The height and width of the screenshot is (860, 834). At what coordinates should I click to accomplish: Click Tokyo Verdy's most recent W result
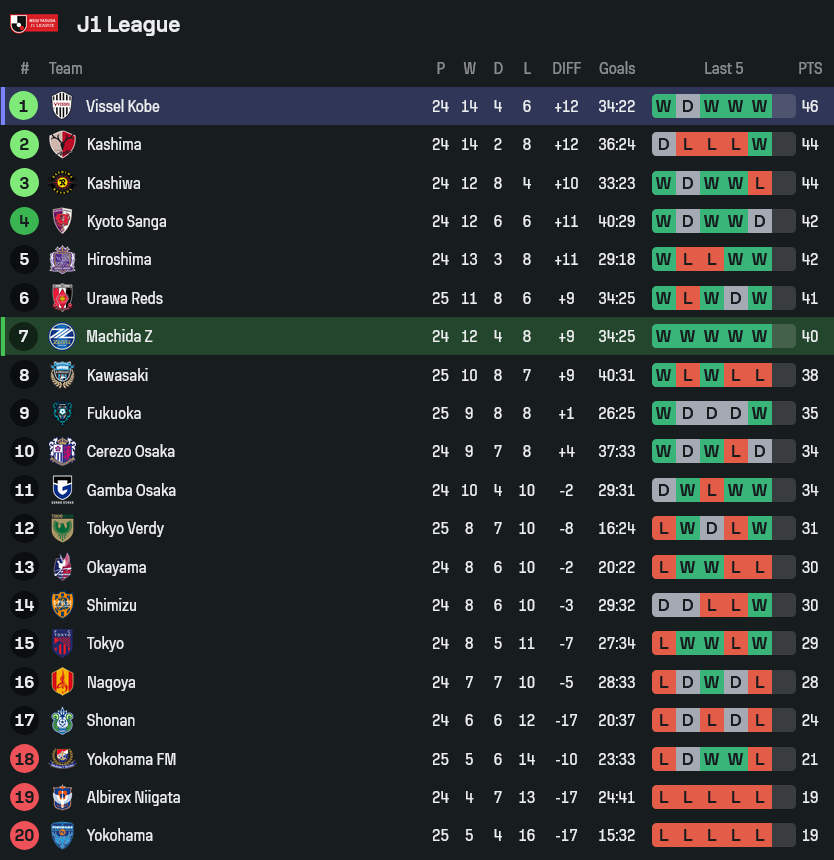(760, 528)
